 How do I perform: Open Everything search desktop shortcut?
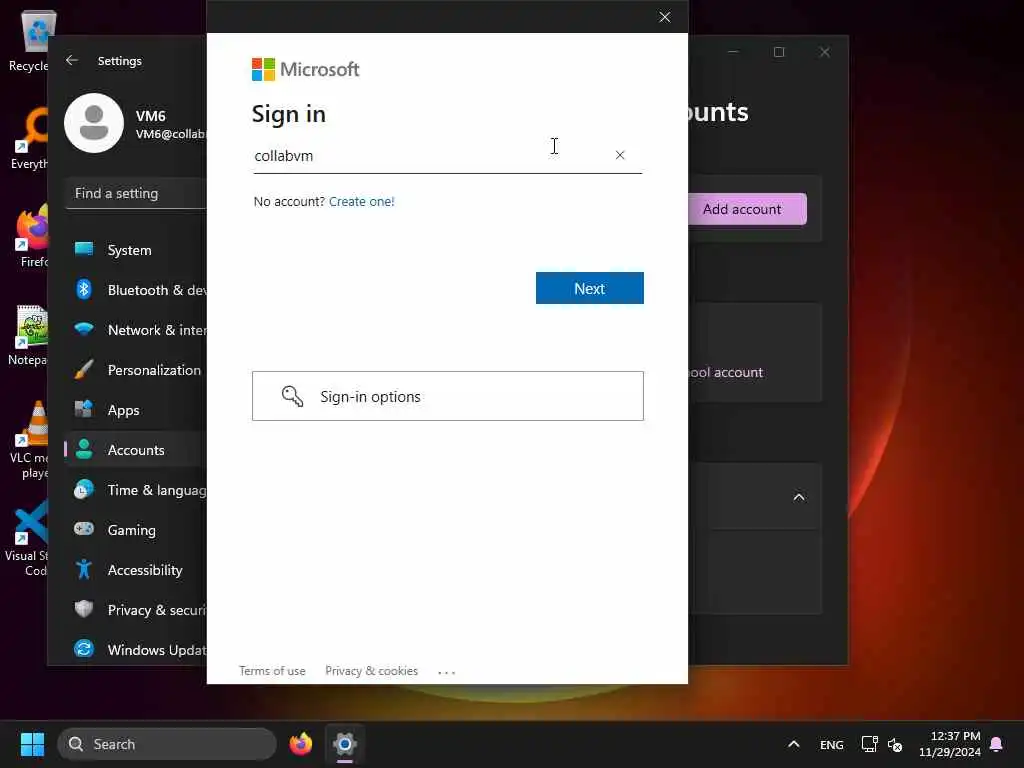pos(29,138)
